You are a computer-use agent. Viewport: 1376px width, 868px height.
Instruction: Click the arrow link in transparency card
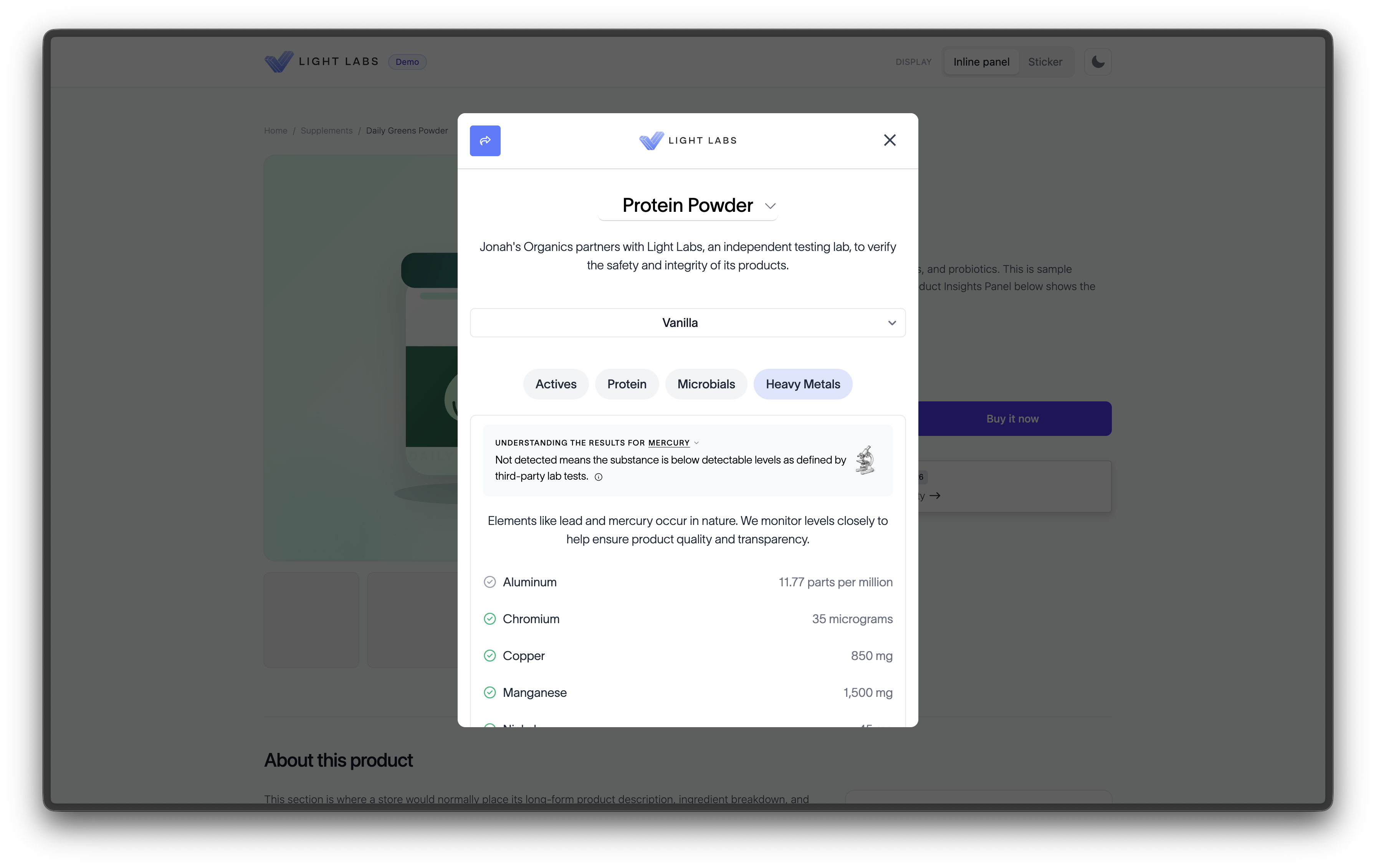[935, 496]
